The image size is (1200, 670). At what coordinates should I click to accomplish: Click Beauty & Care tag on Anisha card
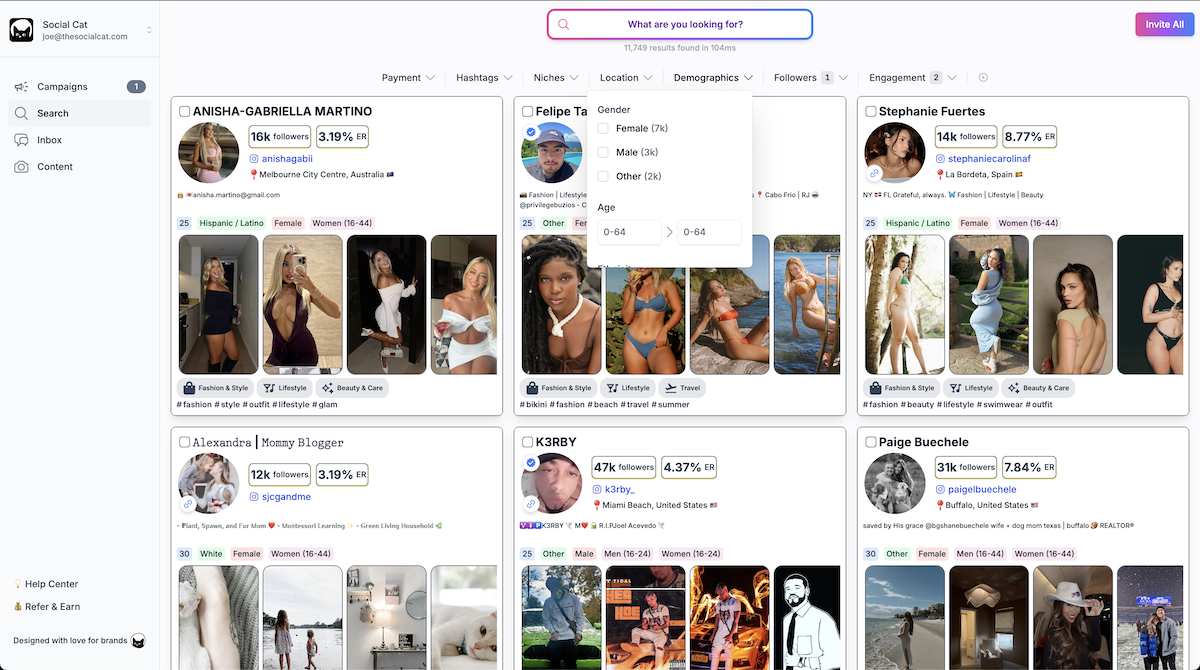coord(352,388)
